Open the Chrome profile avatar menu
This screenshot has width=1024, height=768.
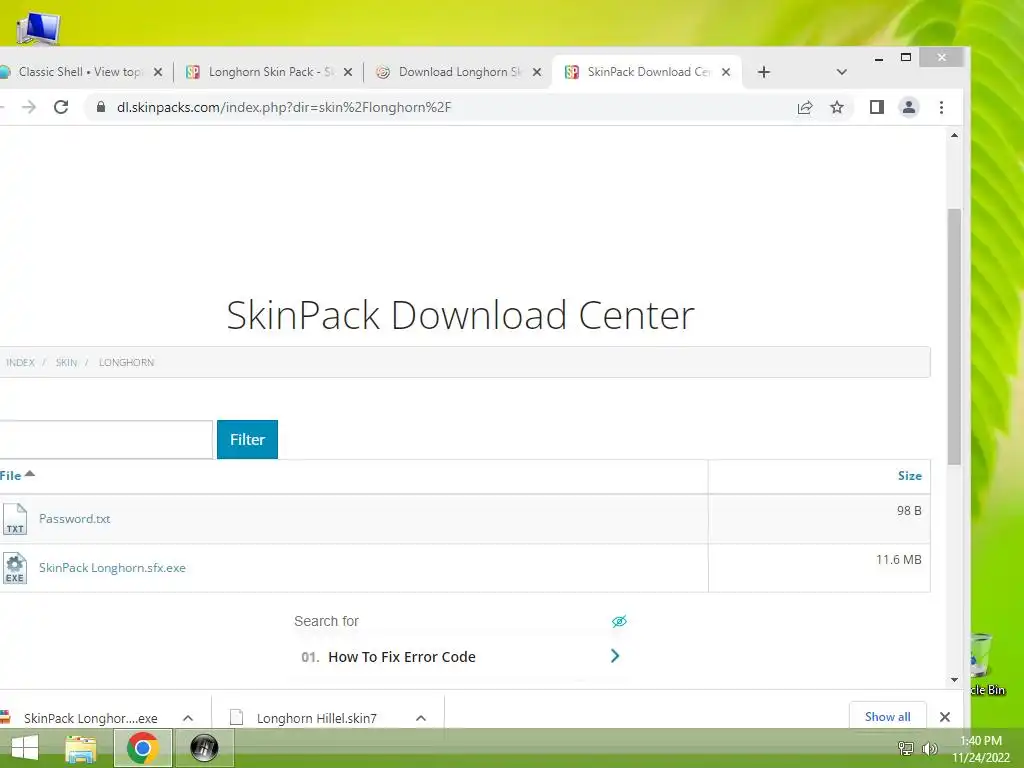tap(908, 107)
